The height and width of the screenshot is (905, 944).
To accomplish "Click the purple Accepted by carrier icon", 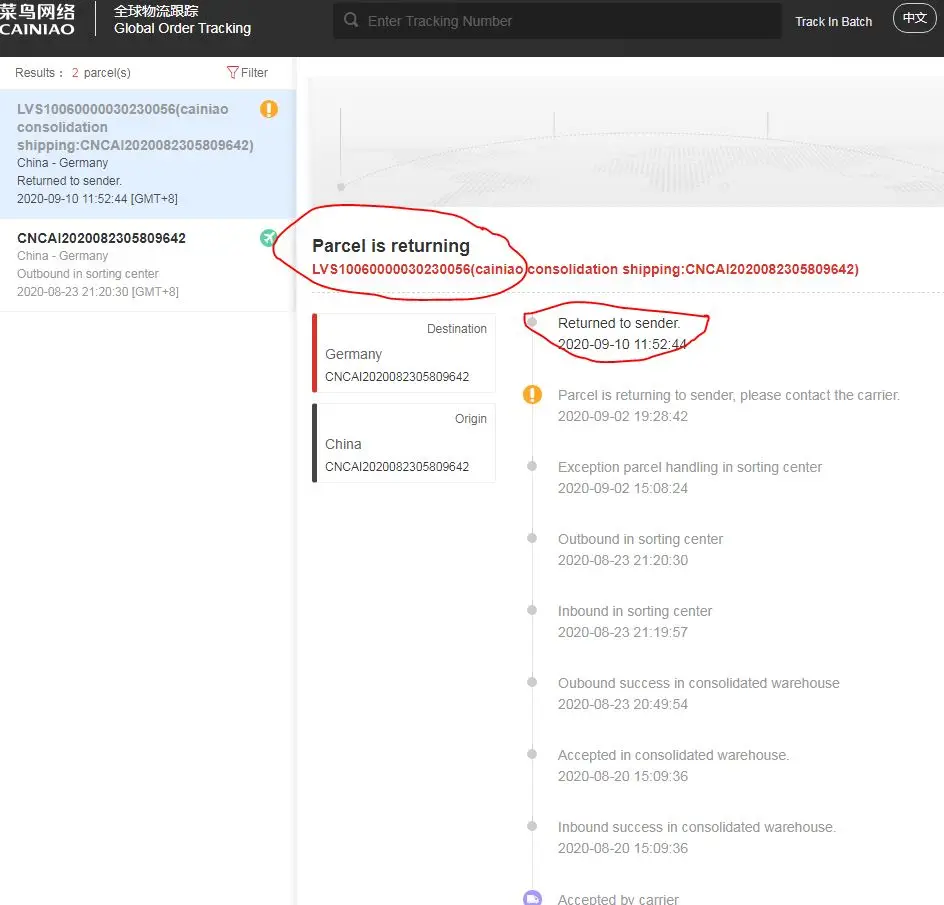I will 532,898.
